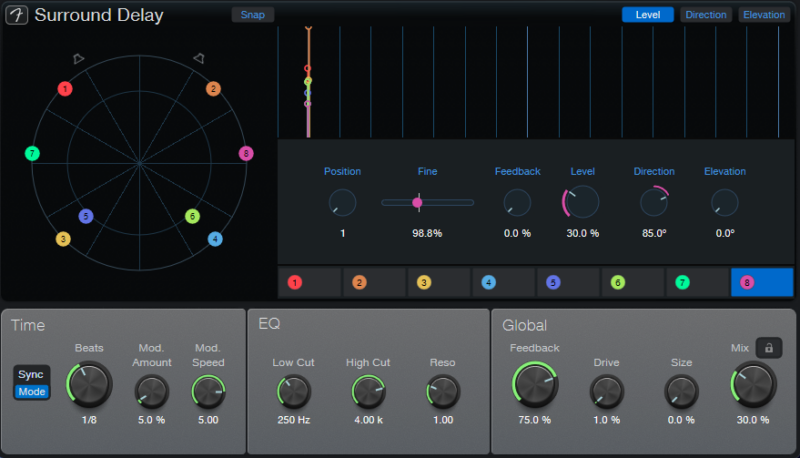
Task: Click the left speaker triangle marker
Action: (x=79, y=60)
